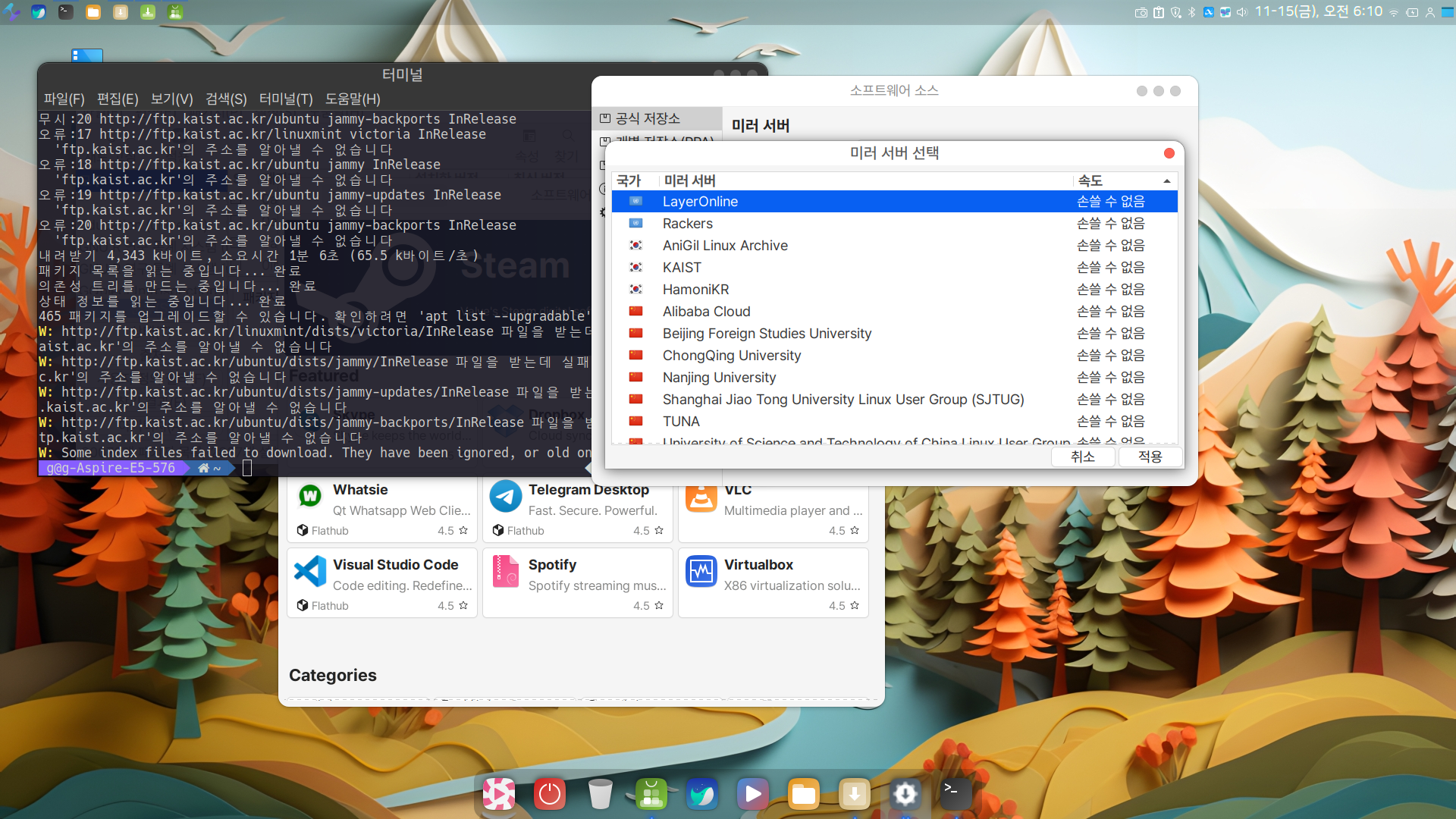Click the battery power tray icon

click(x=1412, y=12)
